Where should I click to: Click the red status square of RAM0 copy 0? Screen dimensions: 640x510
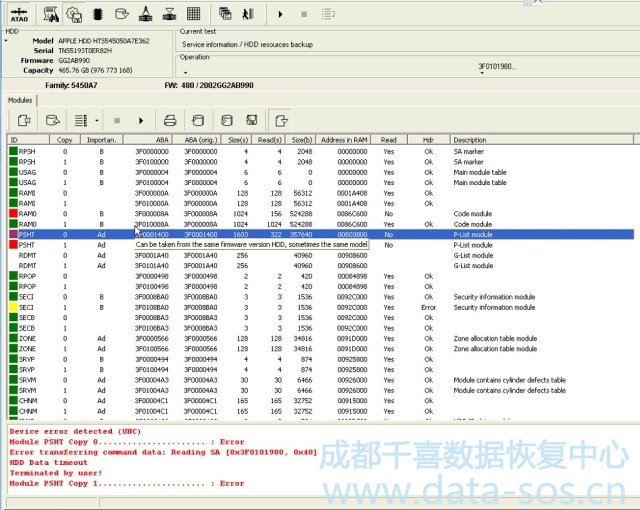pos(13,213)
